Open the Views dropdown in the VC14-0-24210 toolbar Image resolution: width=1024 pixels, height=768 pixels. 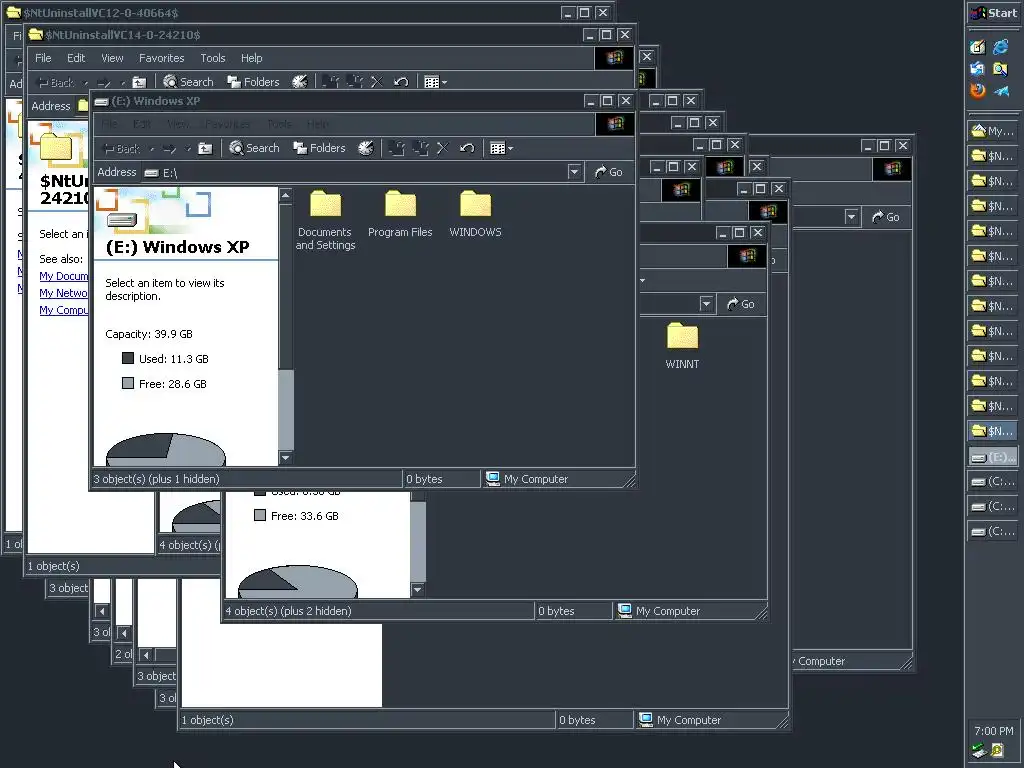(x=436, y=82)
